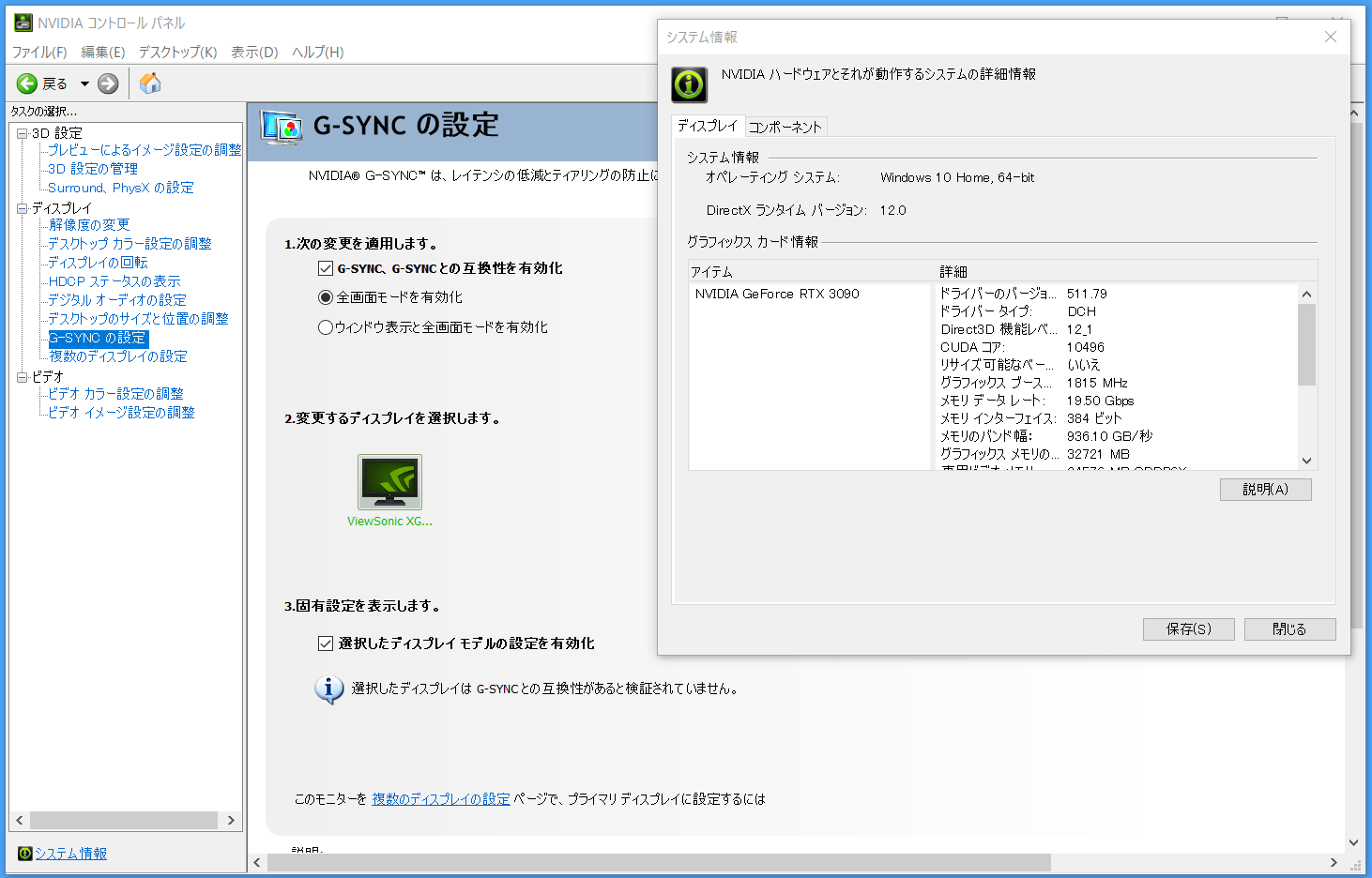Screen dimensions: 1372x878
Task: Click the 1815 MHz boost clock value
Action: pyautogui.click(x=1097, y=383)
